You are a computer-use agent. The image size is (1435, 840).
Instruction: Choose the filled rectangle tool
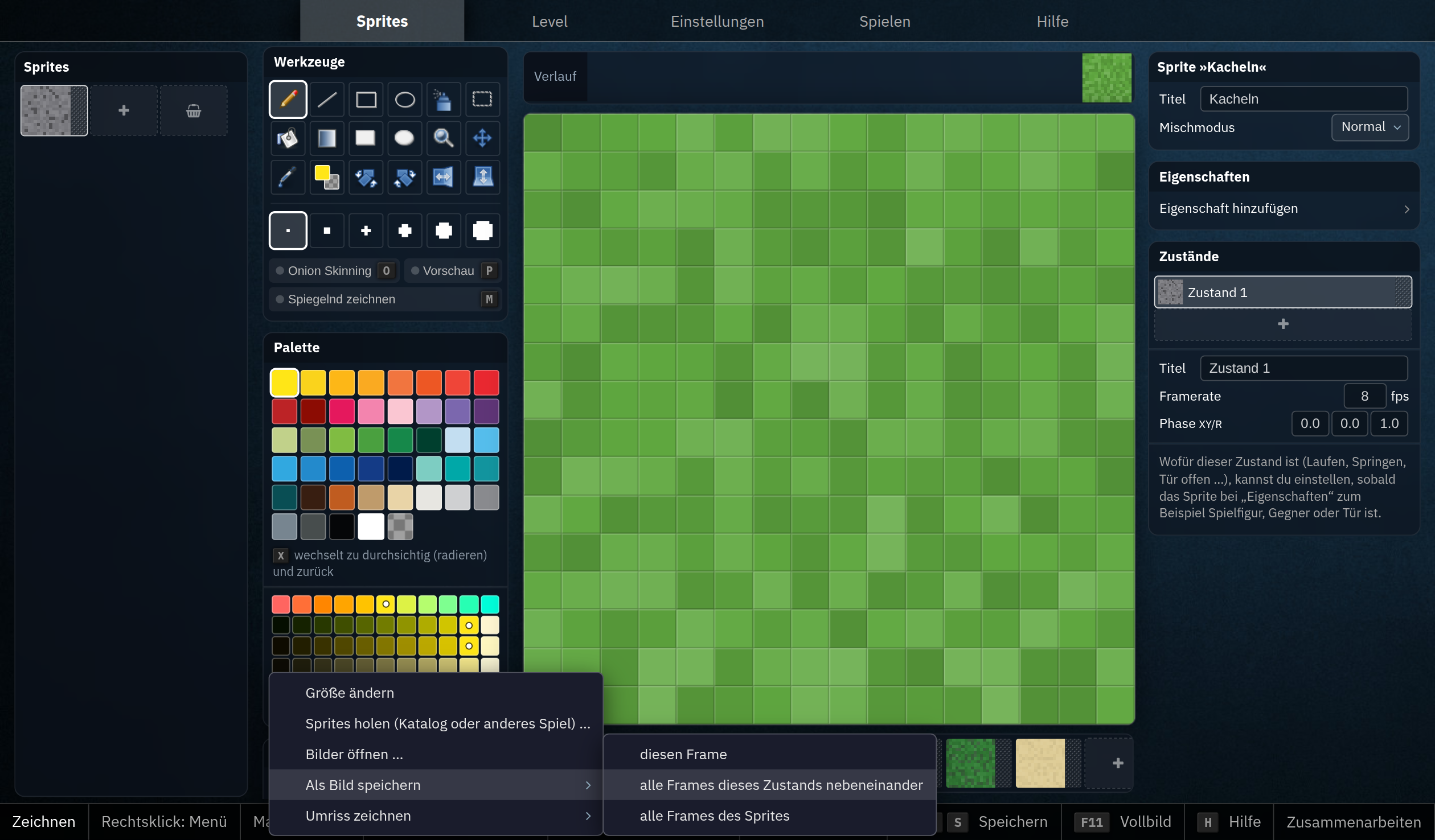(366, 138)
